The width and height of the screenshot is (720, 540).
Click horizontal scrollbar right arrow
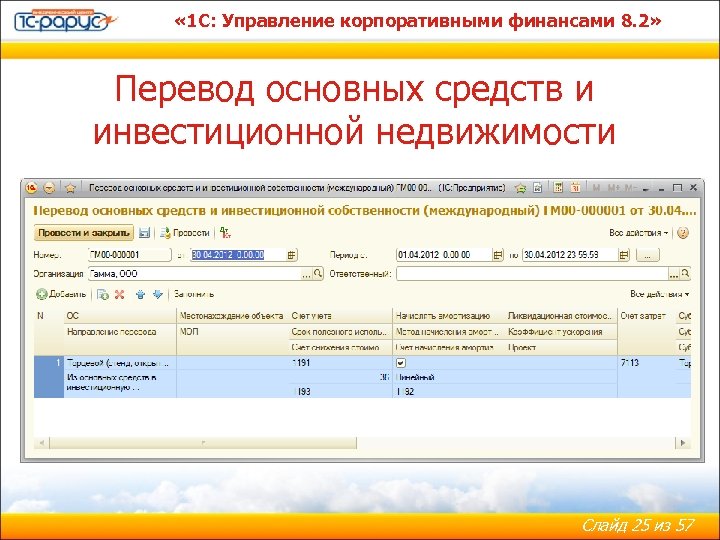coord(683,443)
